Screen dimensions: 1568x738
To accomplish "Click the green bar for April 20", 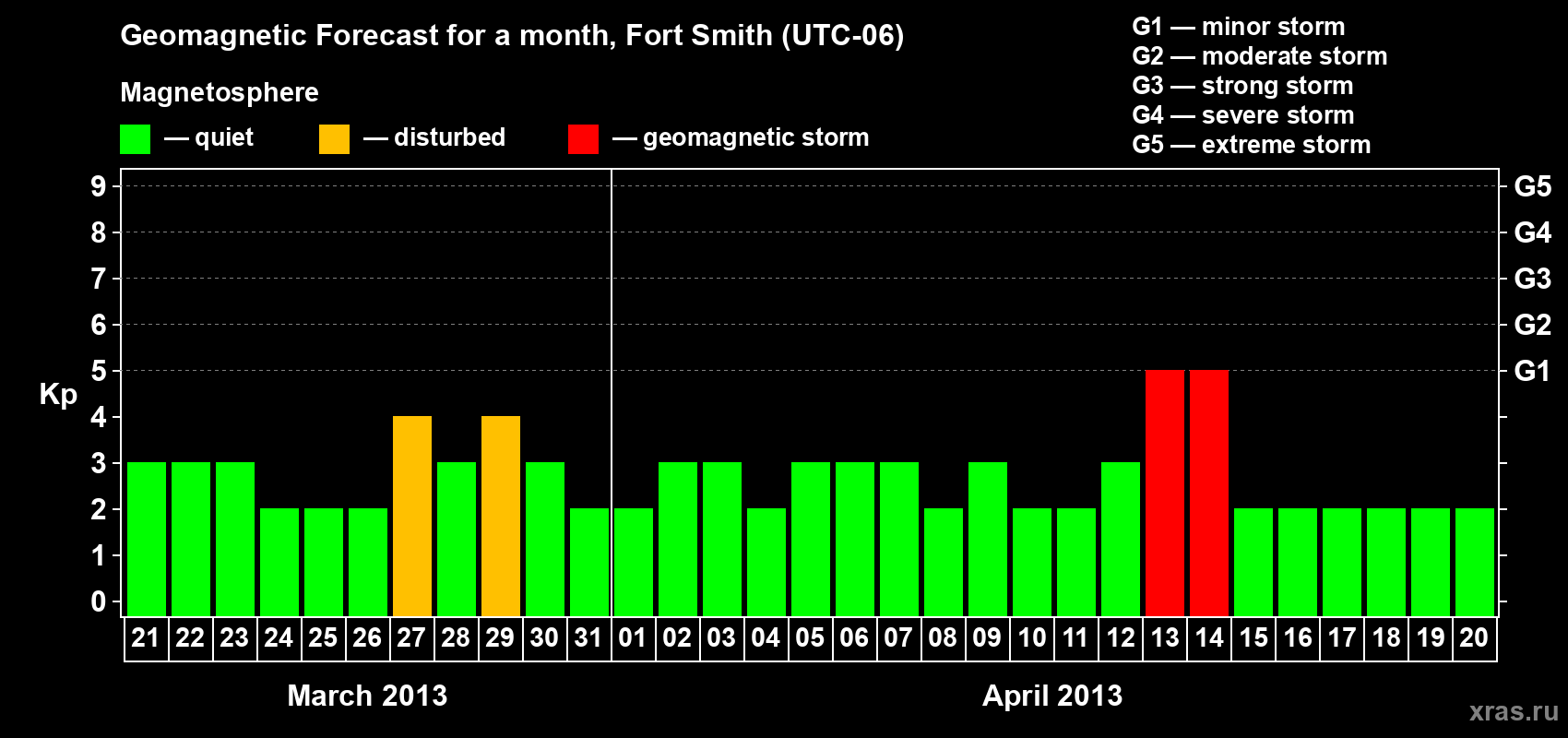I will [x=1475, y=563].
